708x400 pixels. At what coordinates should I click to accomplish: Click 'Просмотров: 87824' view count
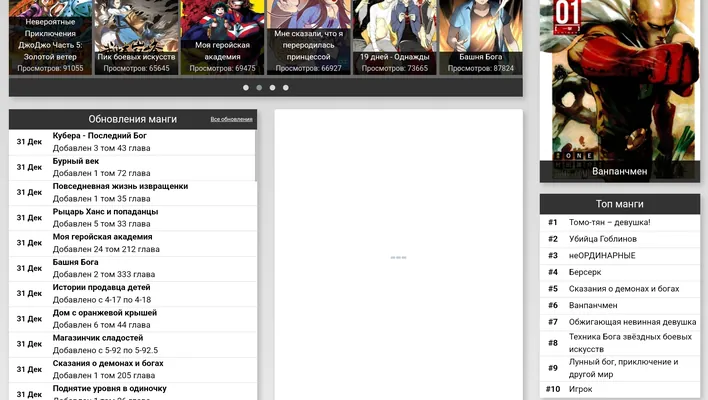tap(481, 68)
